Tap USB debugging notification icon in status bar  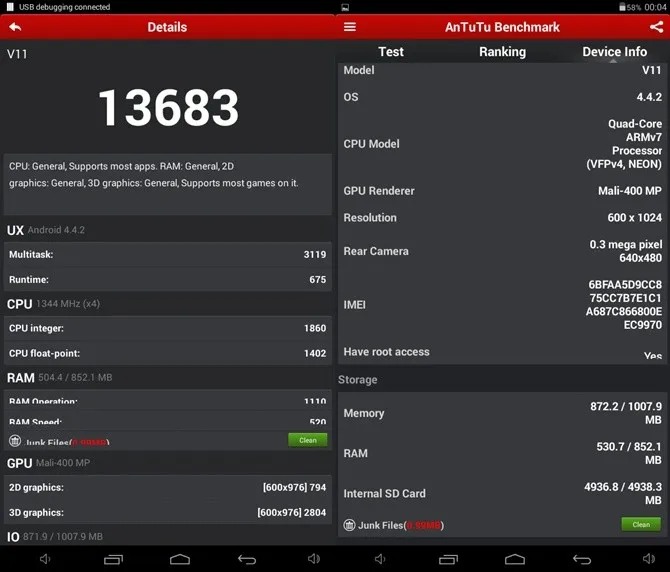click(10, 7)
